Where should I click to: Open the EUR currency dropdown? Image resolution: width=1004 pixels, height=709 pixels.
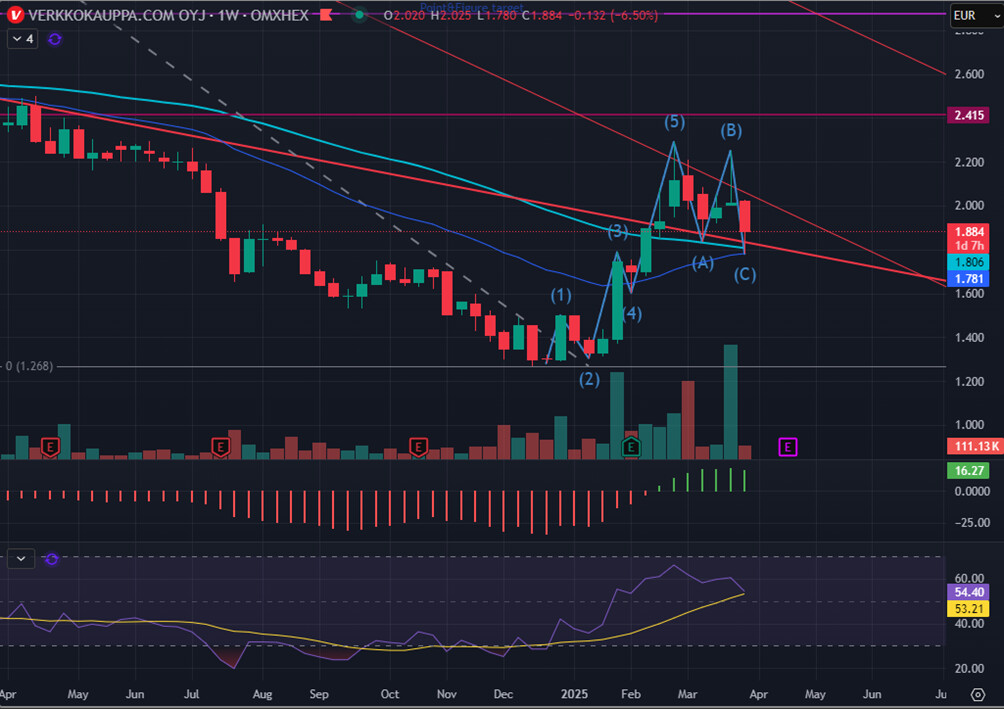(x=974, y=15)
